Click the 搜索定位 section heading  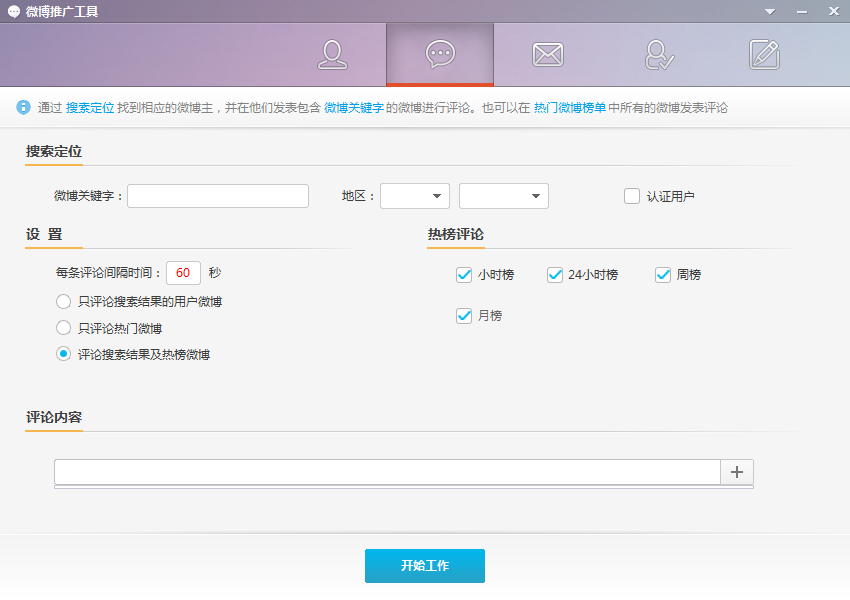54,151
